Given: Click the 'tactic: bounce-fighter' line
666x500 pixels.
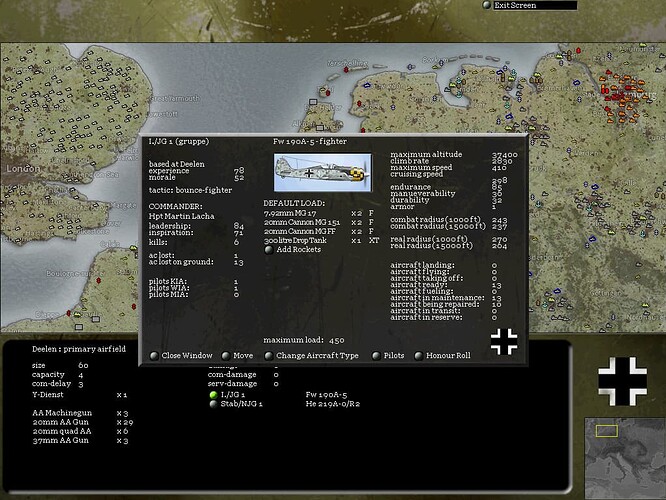Looking at the screenshot, I should [190, 190].
